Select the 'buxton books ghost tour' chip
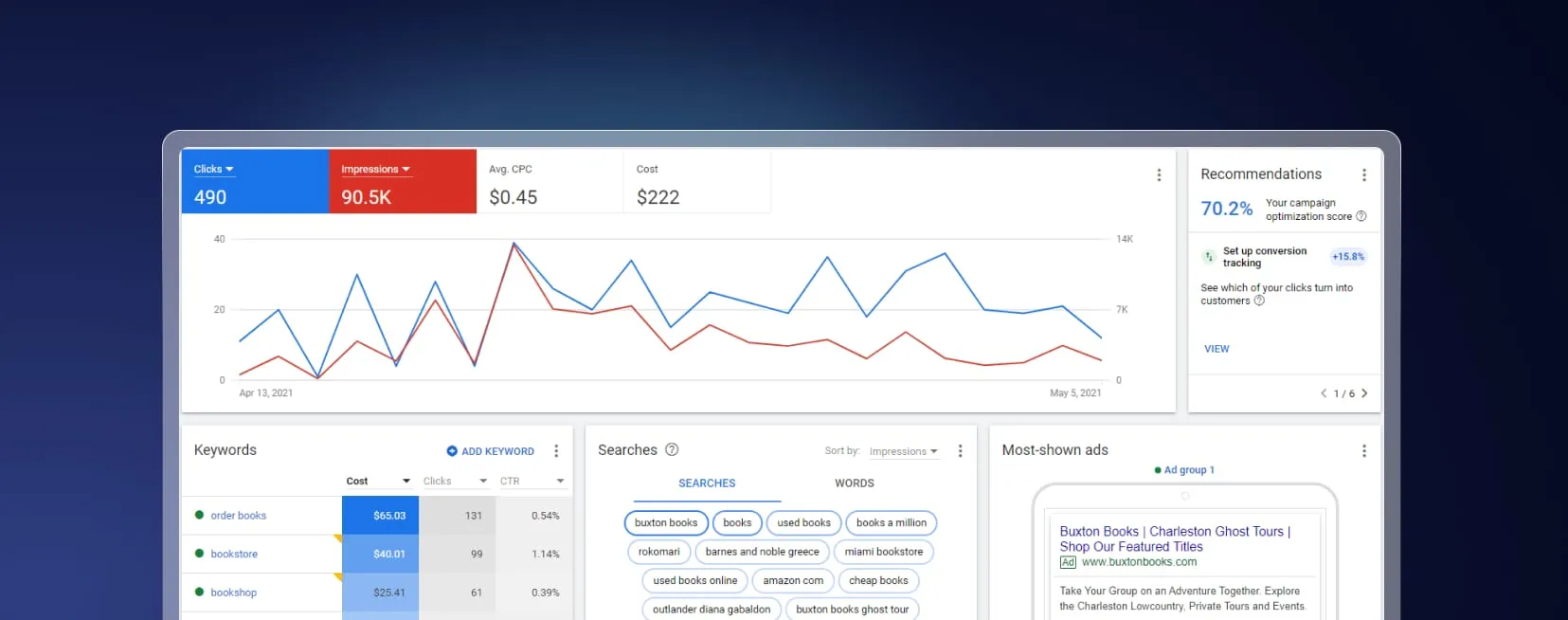 point(853,610)
